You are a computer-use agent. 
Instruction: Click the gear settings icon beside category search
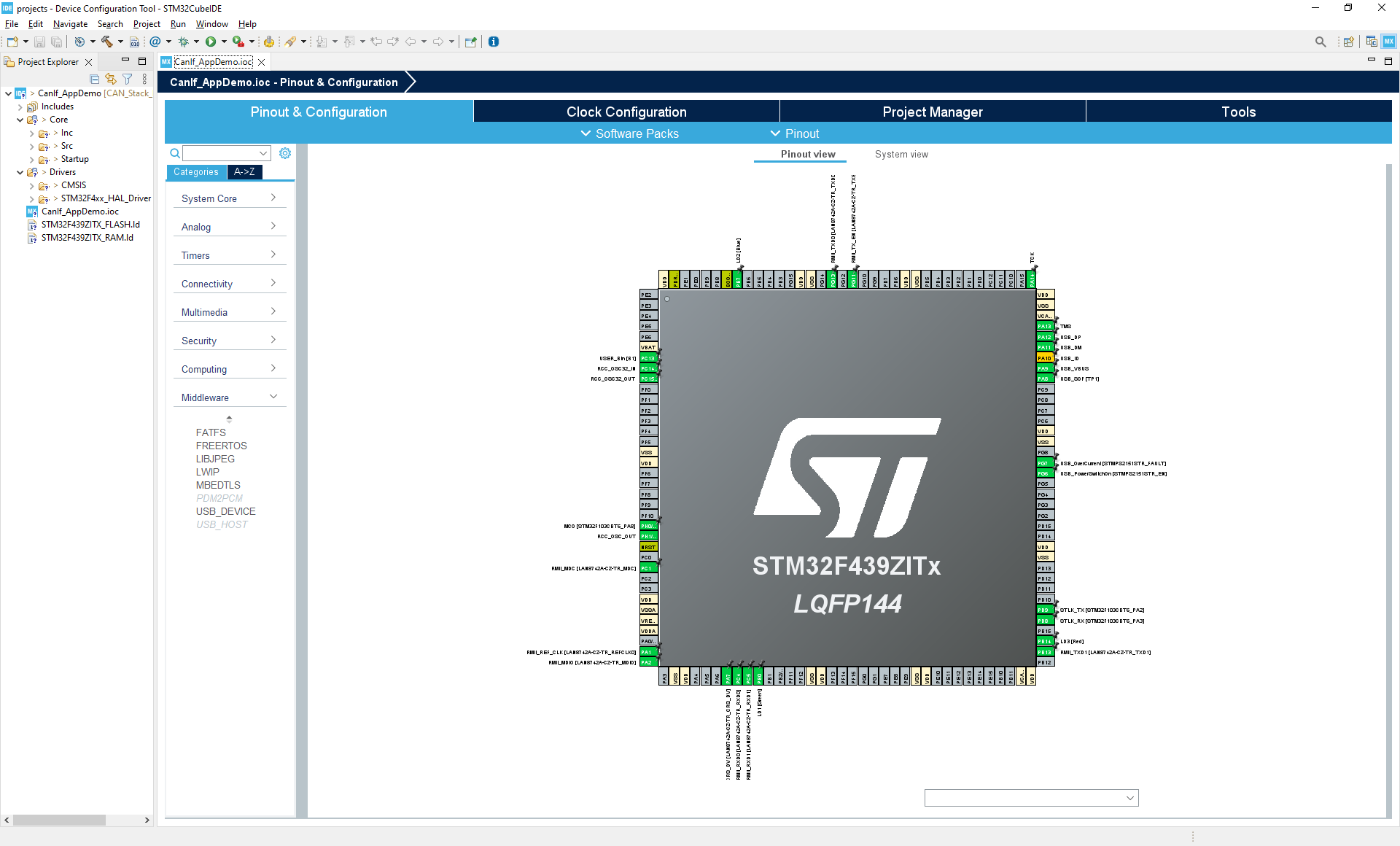[x=285, y=153]
